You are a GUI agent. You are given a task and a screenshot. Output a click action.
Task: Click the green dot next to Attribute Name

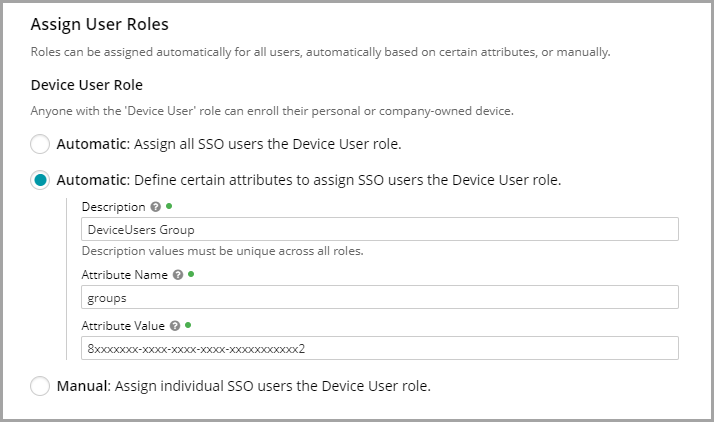click(x=189, y=274)
